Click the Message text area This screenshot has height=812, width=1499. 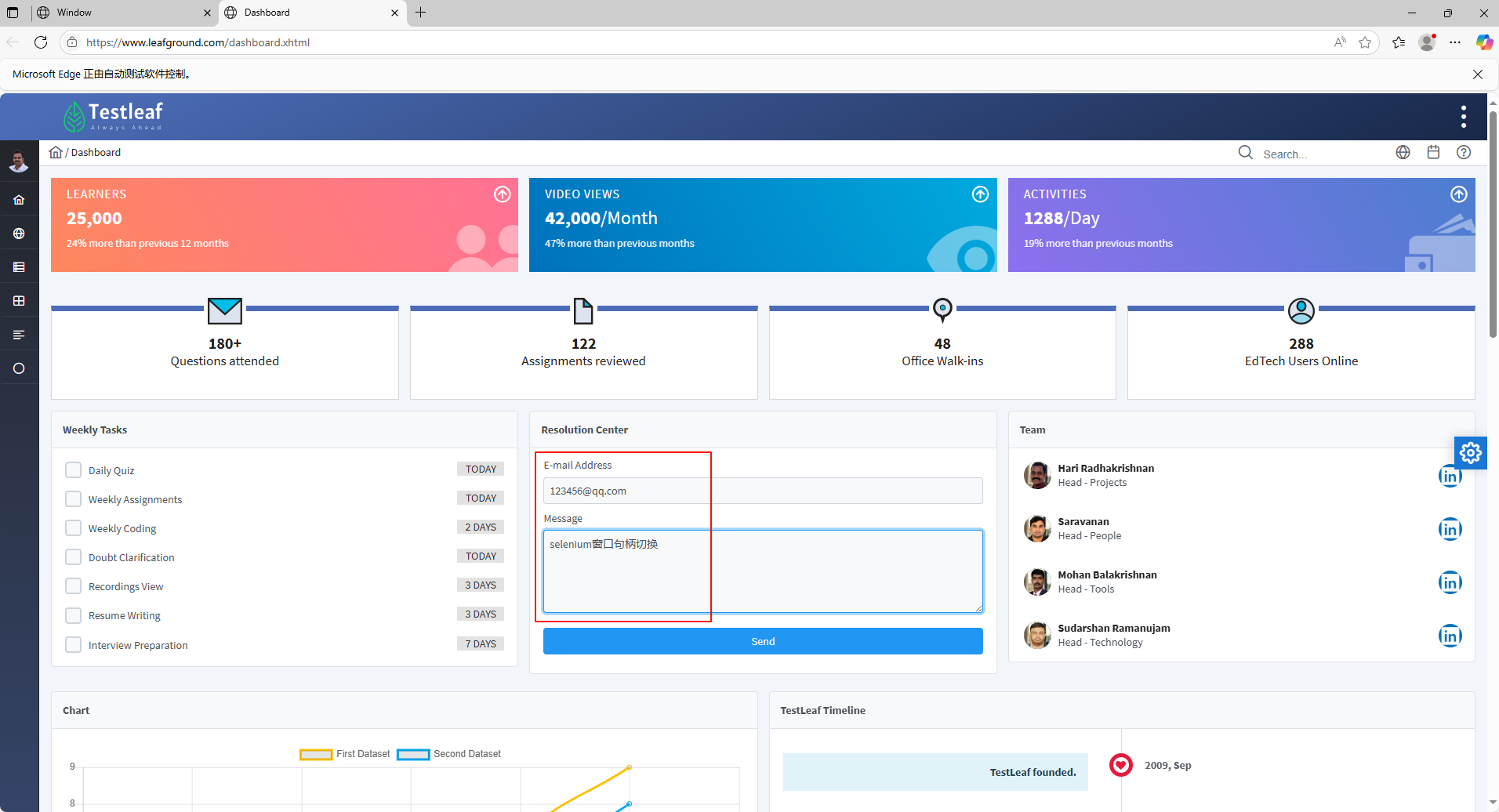[x=763, y=571]
